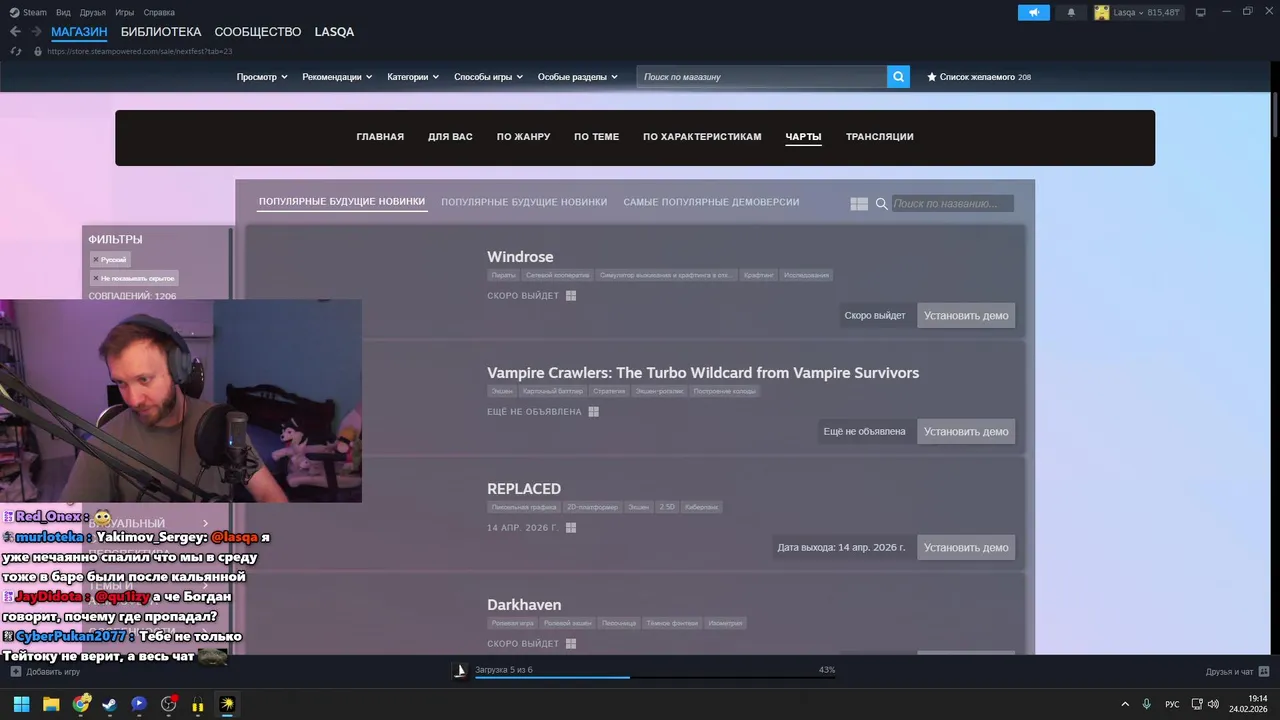The image size is (1280, 720).
Task: Open the Windrose game title
Action: 520,257
